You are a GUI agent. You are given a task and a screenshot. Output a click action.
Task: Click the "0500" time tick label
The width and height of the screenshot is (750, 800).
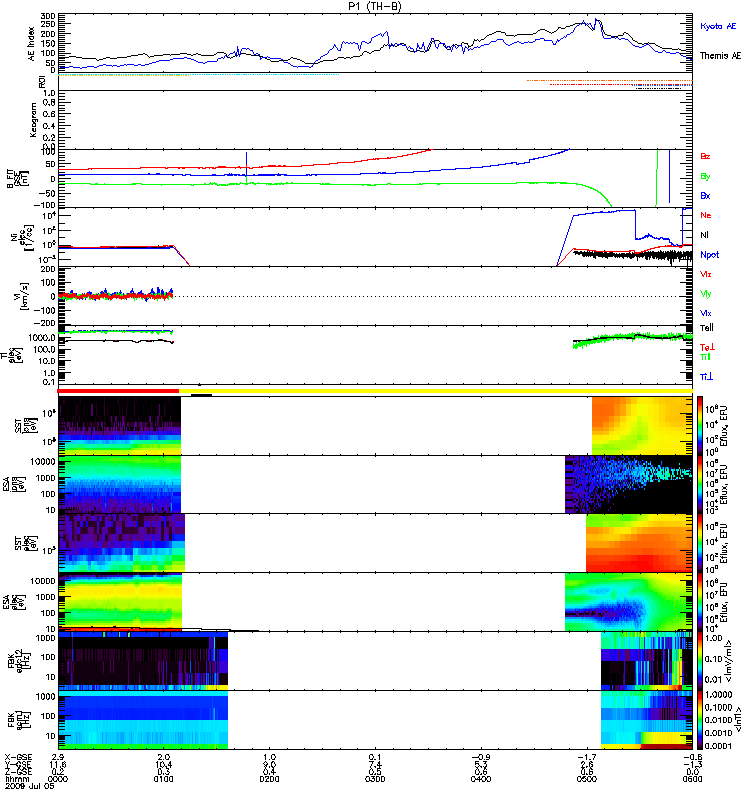(587, 779)
